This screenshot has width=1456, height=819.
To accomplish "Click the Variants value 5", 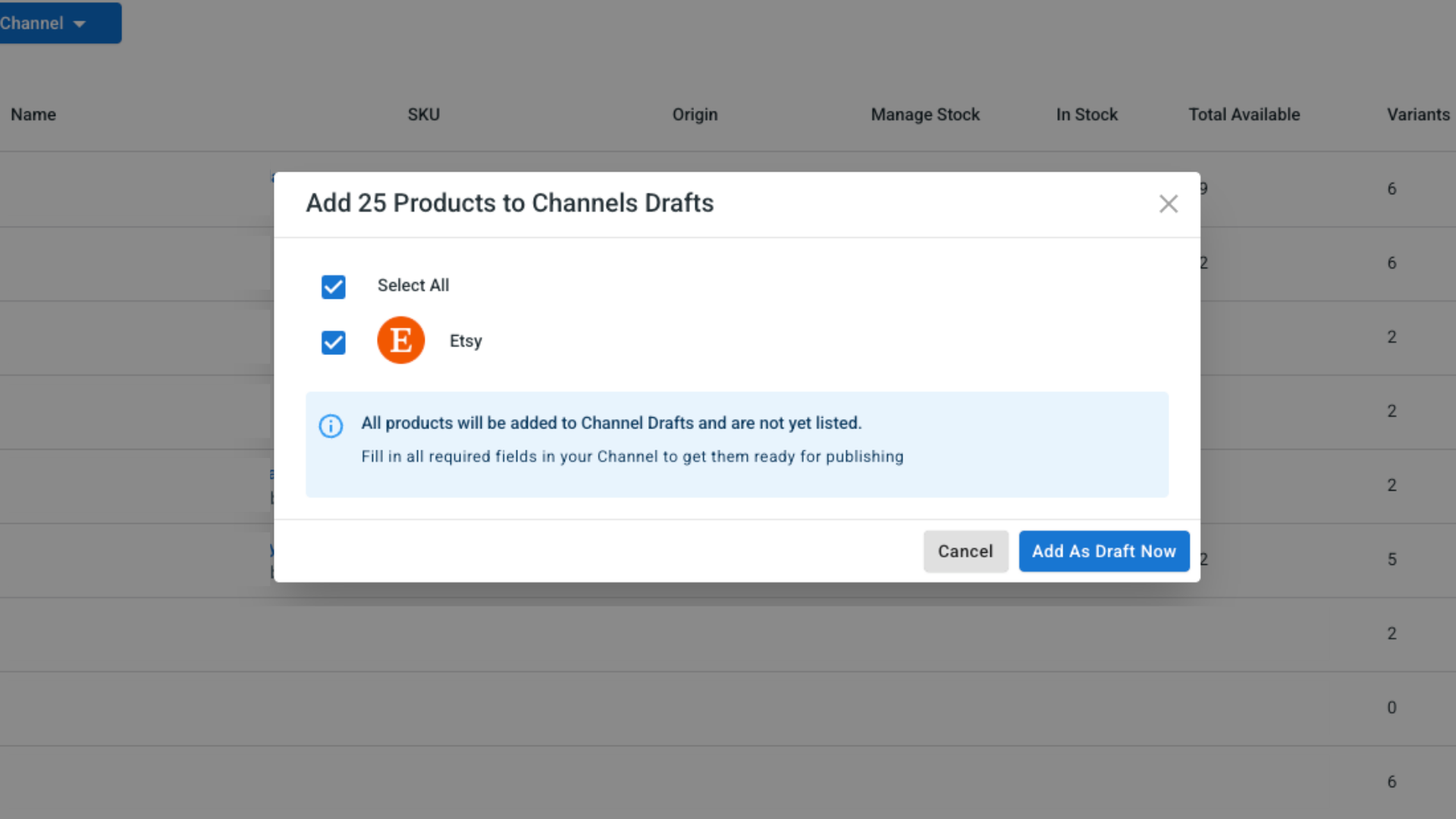I will (x=1392, y=560).
